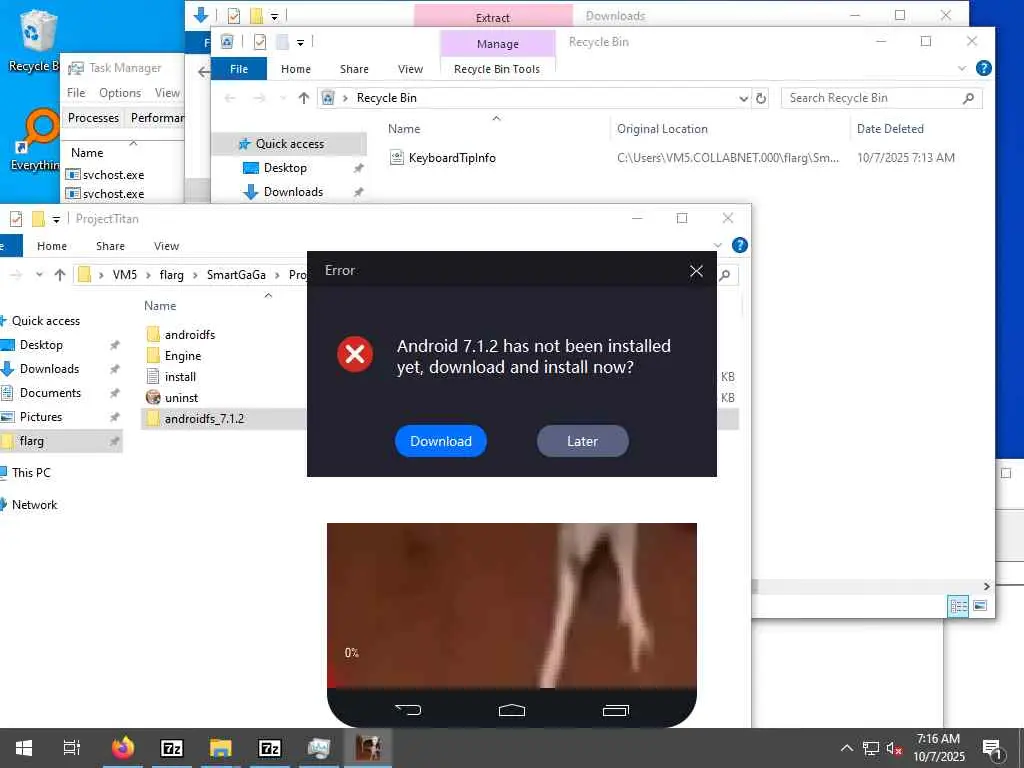Open the File tab in Recycle Bin
Screen dimensions: 1024x768
pos(239,69)
